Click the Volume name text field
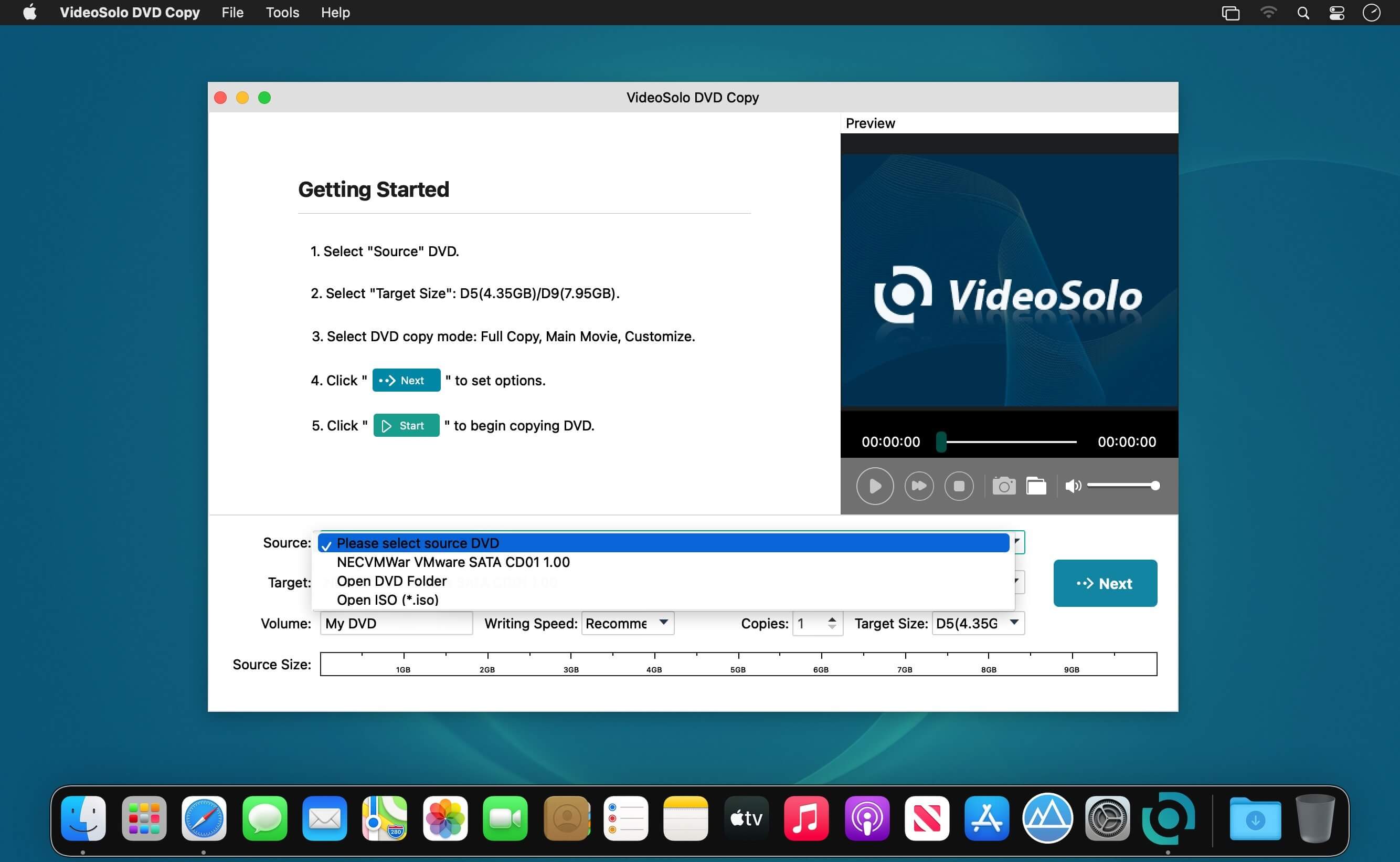1400x862 pixels. (x=396, y=623)
